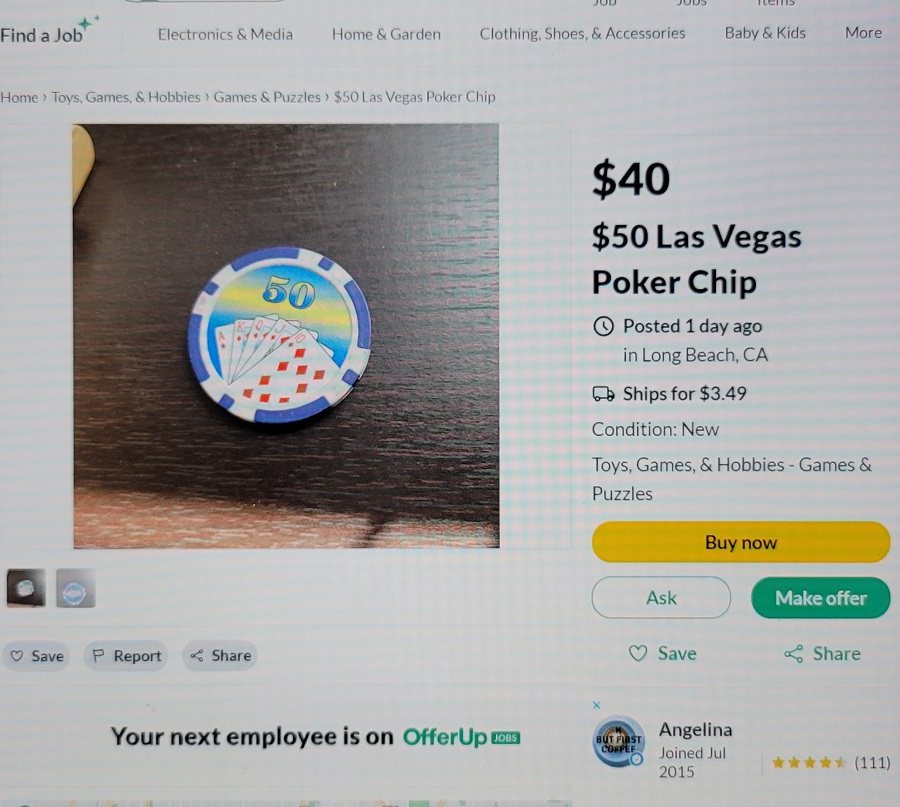Open Clothing, Shoes, & Accessories category
The height and width of the screenshot is (807, 900).
(x=582, y=34)
